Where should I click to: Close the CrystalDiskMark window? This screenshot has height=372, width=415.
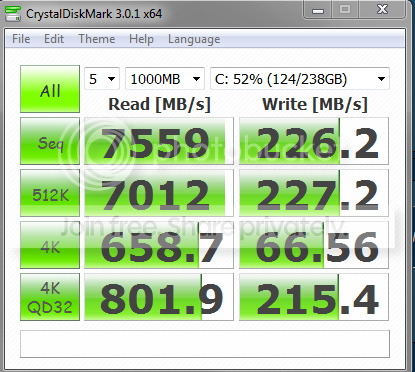click(x=383, y=9)
